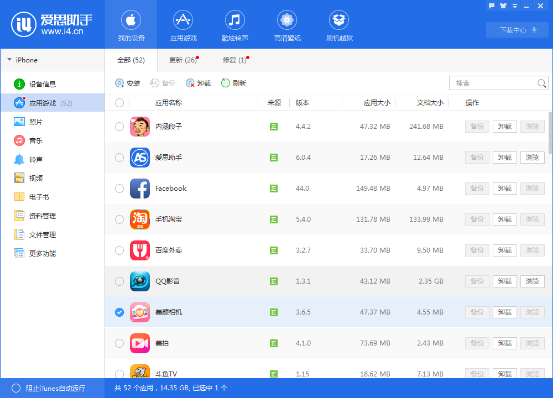This screenshot has width=553, height=399.
Task: Click the browse button on the QQ app row
Action: tap(532, 281)
